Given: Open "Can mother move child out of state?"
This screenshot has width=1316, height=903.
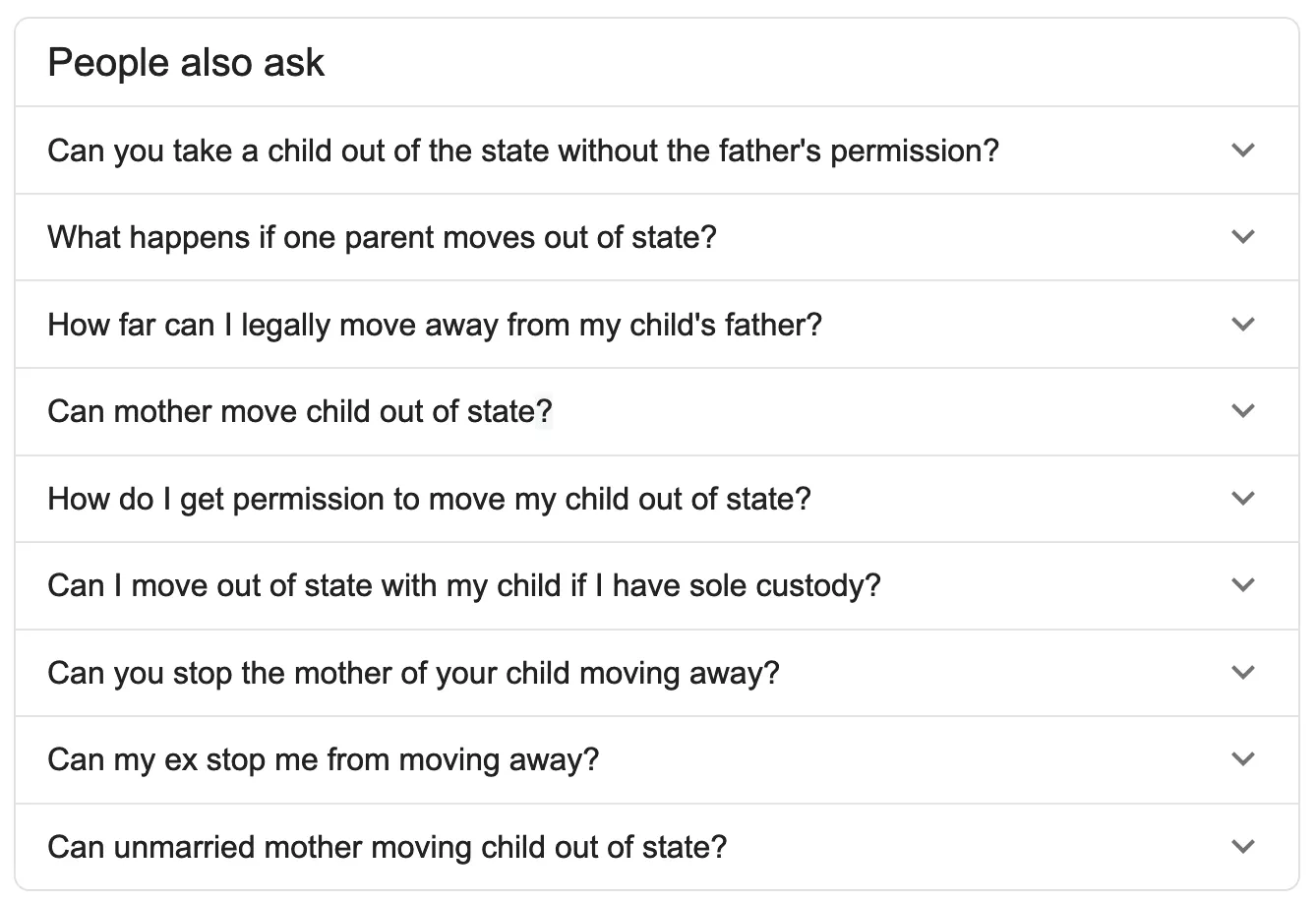Looking at the screenshot, I should pos(300,411).
